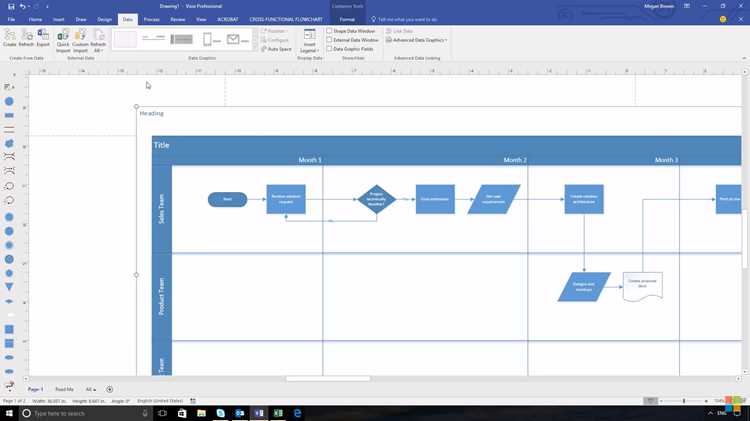Screen dimensions: 750x421
Task: Switch to the Process ribbon tab
Action: [151, 20]
